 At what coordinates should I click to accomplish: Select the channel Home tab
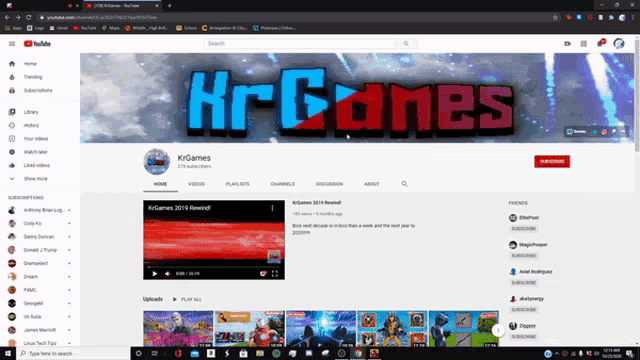point(160,184)
